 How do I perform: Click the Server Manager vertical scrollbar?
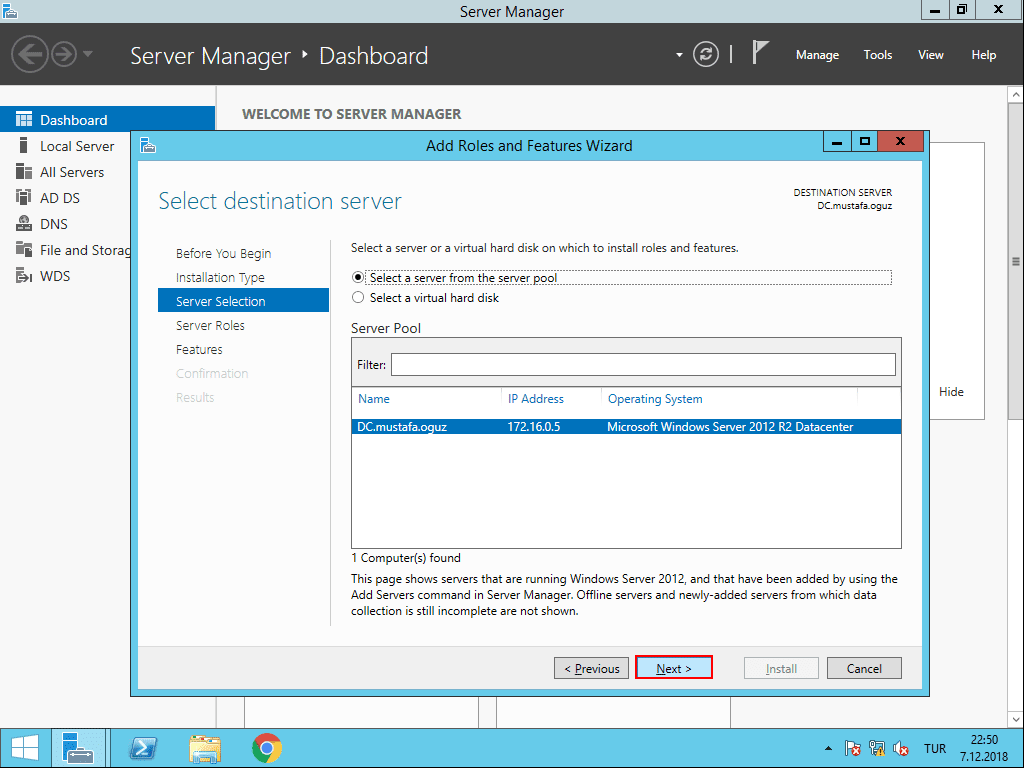[x=1016, y=261]
